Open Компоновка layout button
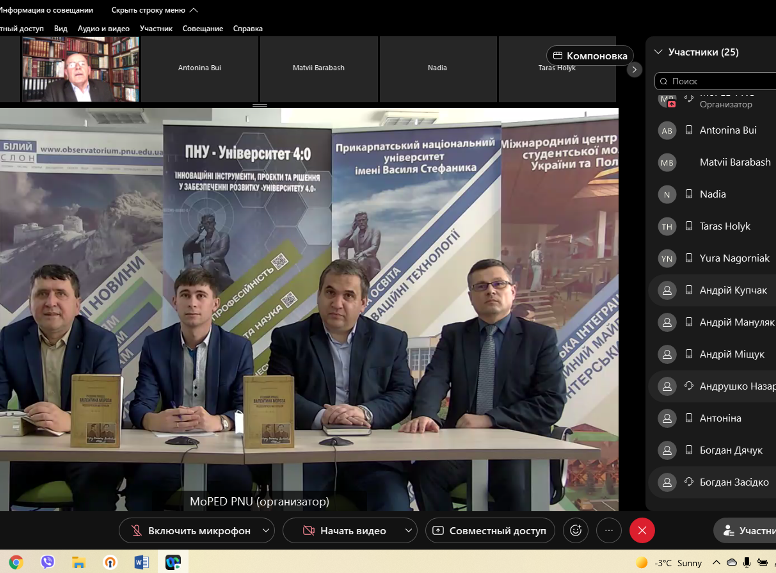Screen dimensions: 776x573 pos(590,56)
